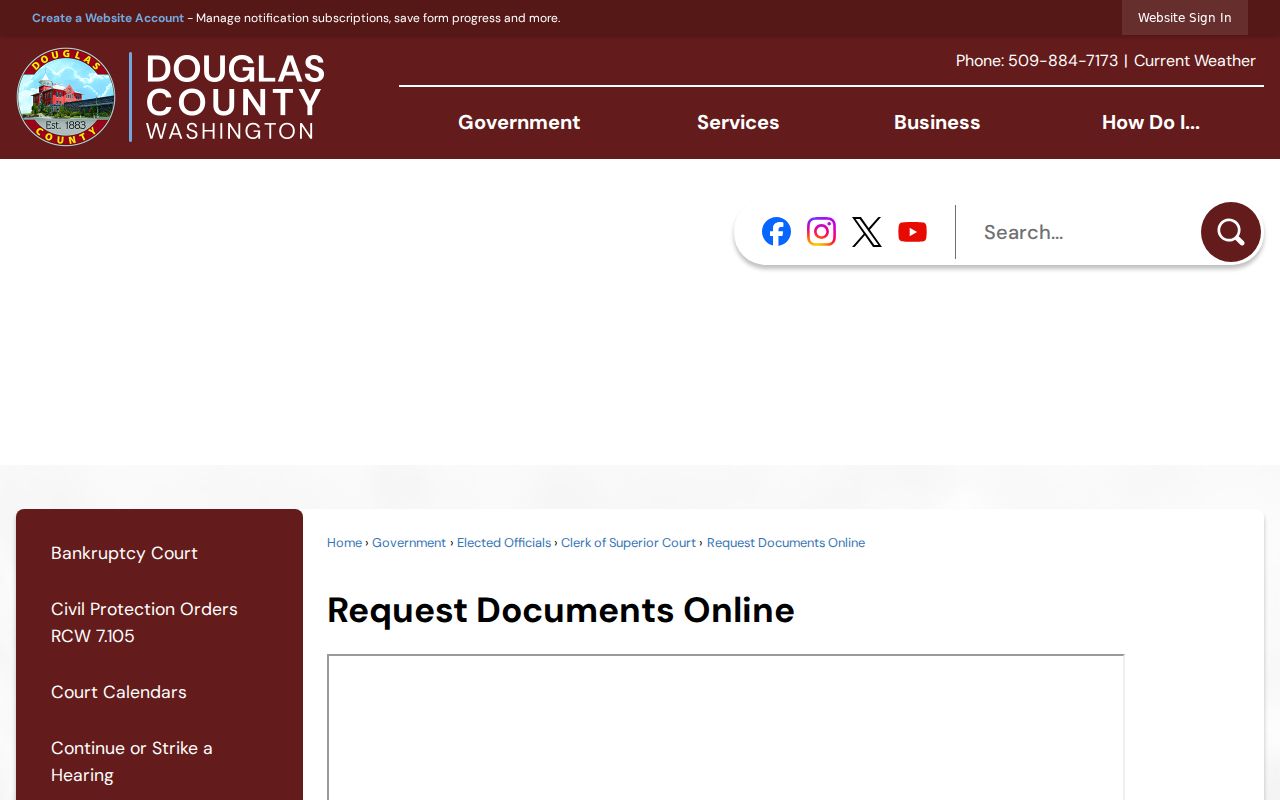Go to Government breadcrumb link
This screenshot has width=1280, height=800.
click(x=409, y=543)
